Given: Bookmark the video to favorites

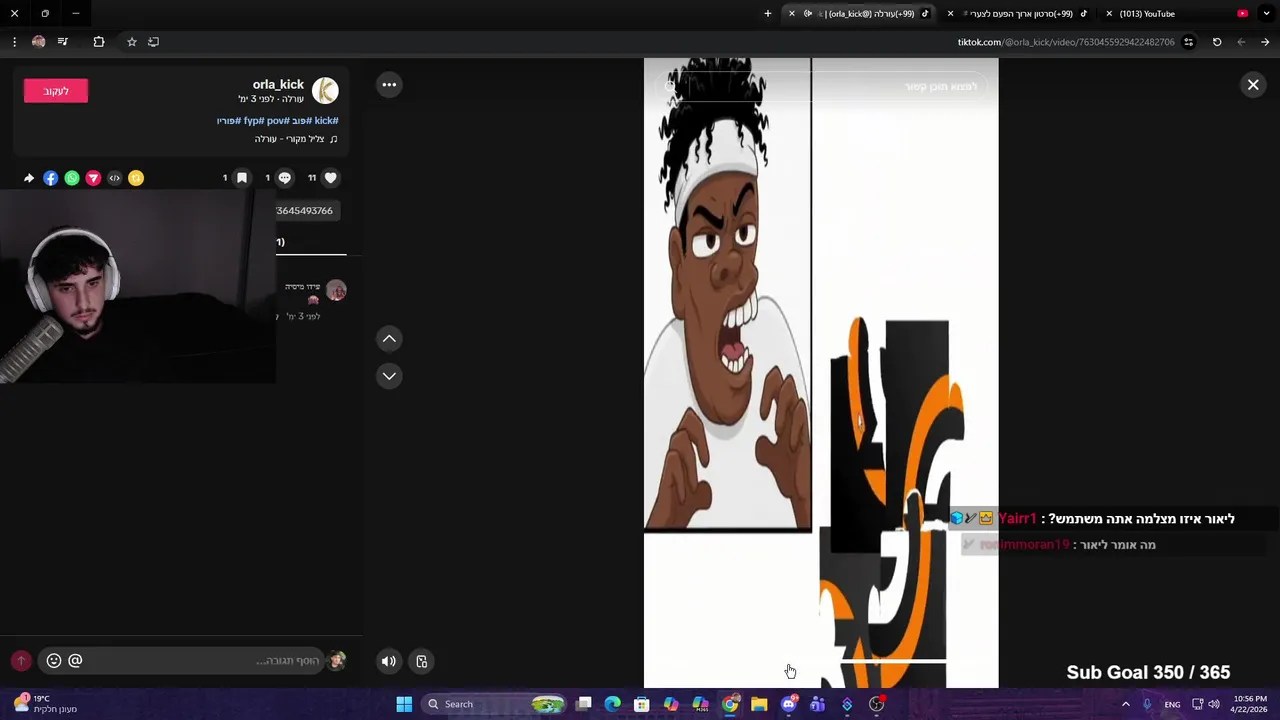Looking at the screenshot, I should [x=241, y=178].
